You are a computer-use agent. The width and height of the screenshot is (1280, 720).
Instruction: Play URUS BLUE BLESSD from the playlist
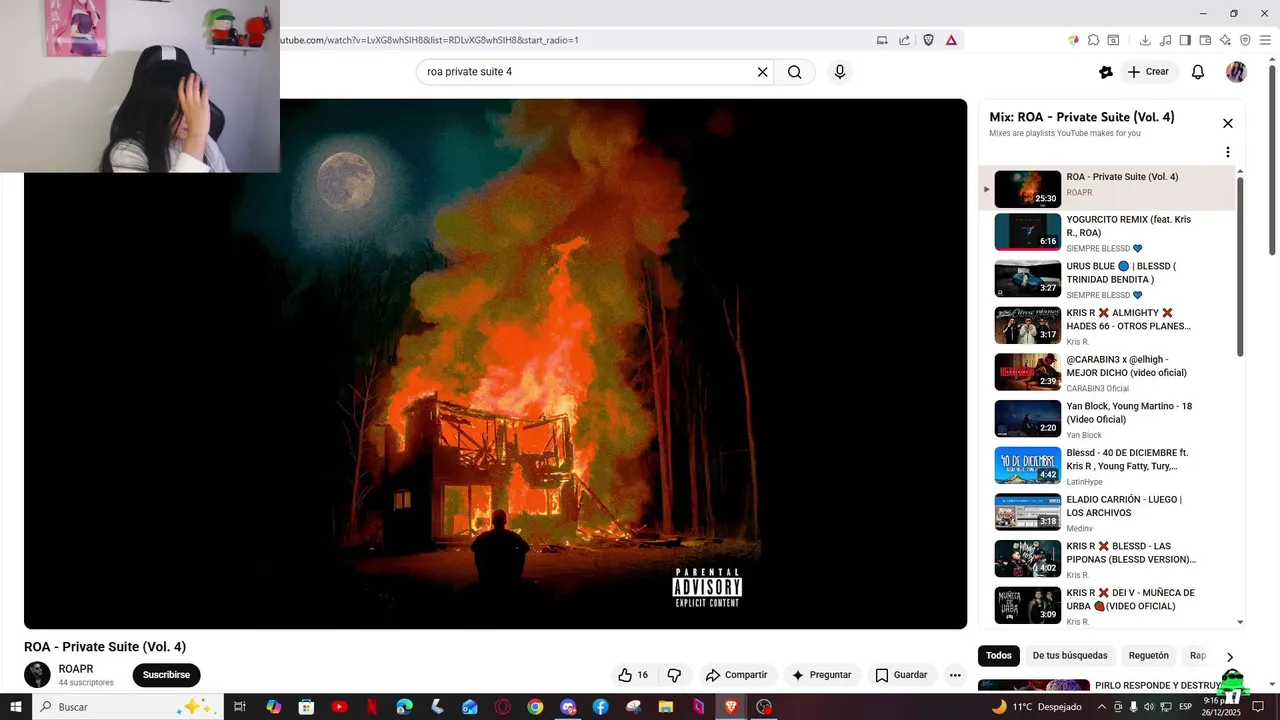pos(1107,279)
